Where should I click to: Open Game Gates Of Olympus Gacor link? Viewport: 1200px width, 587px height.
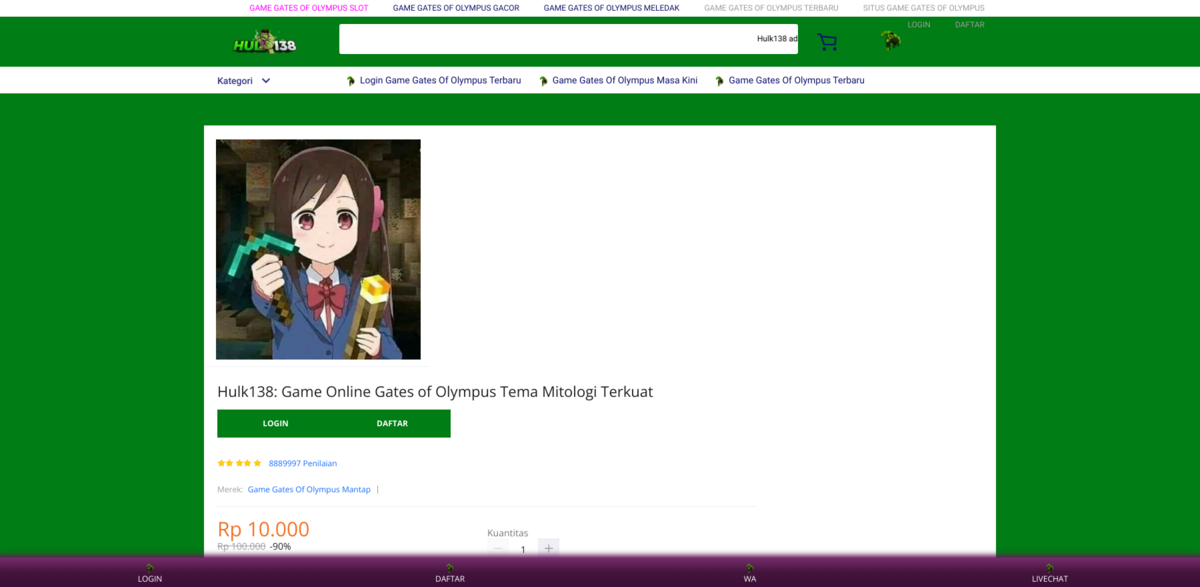[x=456, y=8]
